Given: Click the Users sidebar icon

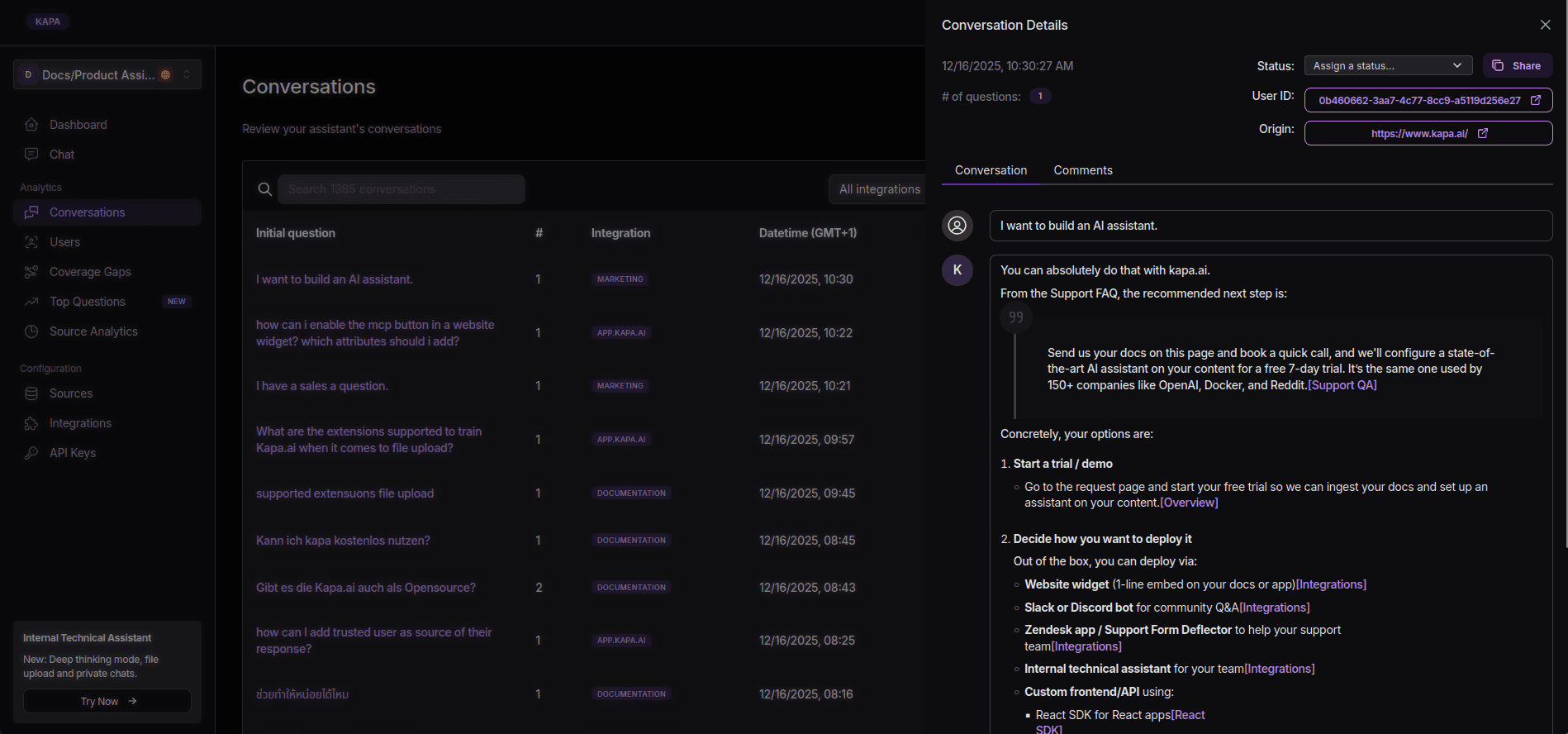Looking at the screenshot, I should [x=31, y=242].
